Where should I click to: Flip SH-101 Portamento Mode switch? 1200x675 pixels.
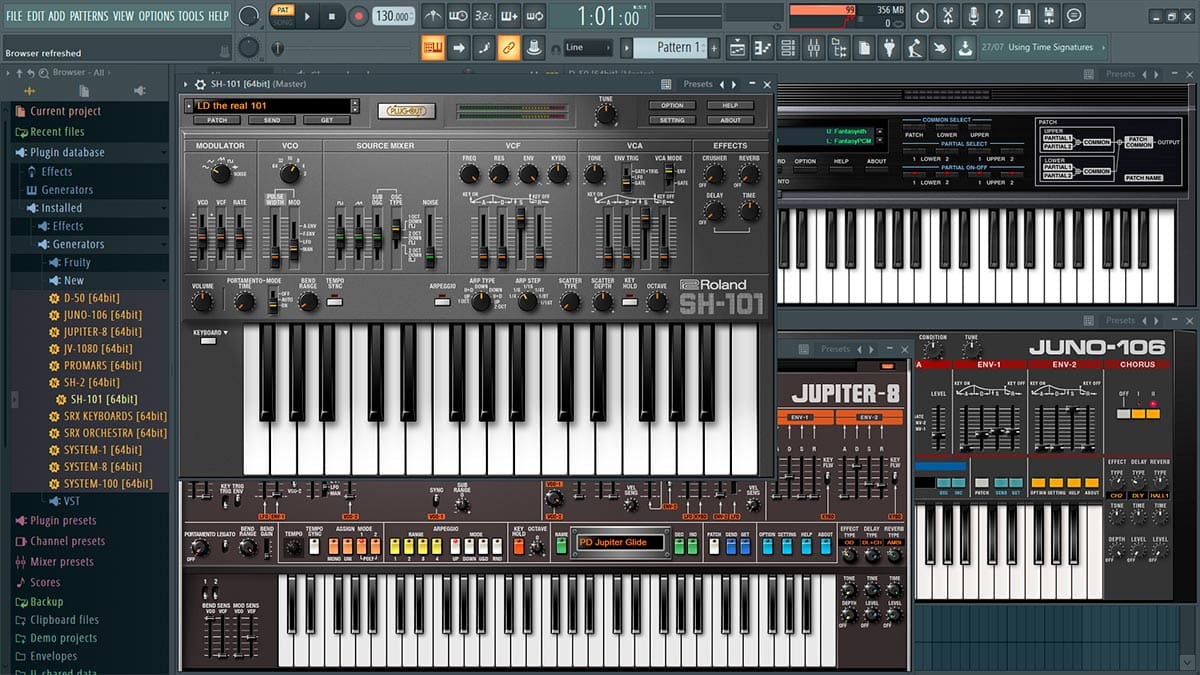click(x=271, y=301)
